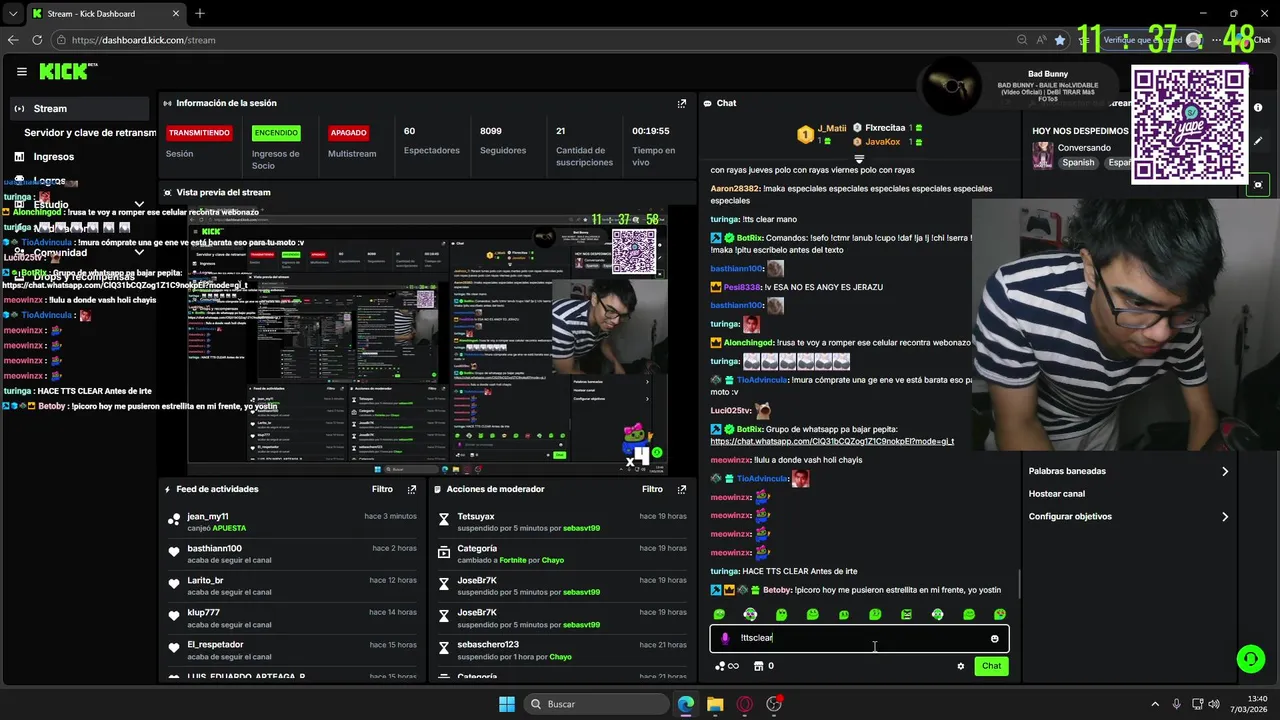Click the TRANSMITIENDO session status badge

(199, 133)
